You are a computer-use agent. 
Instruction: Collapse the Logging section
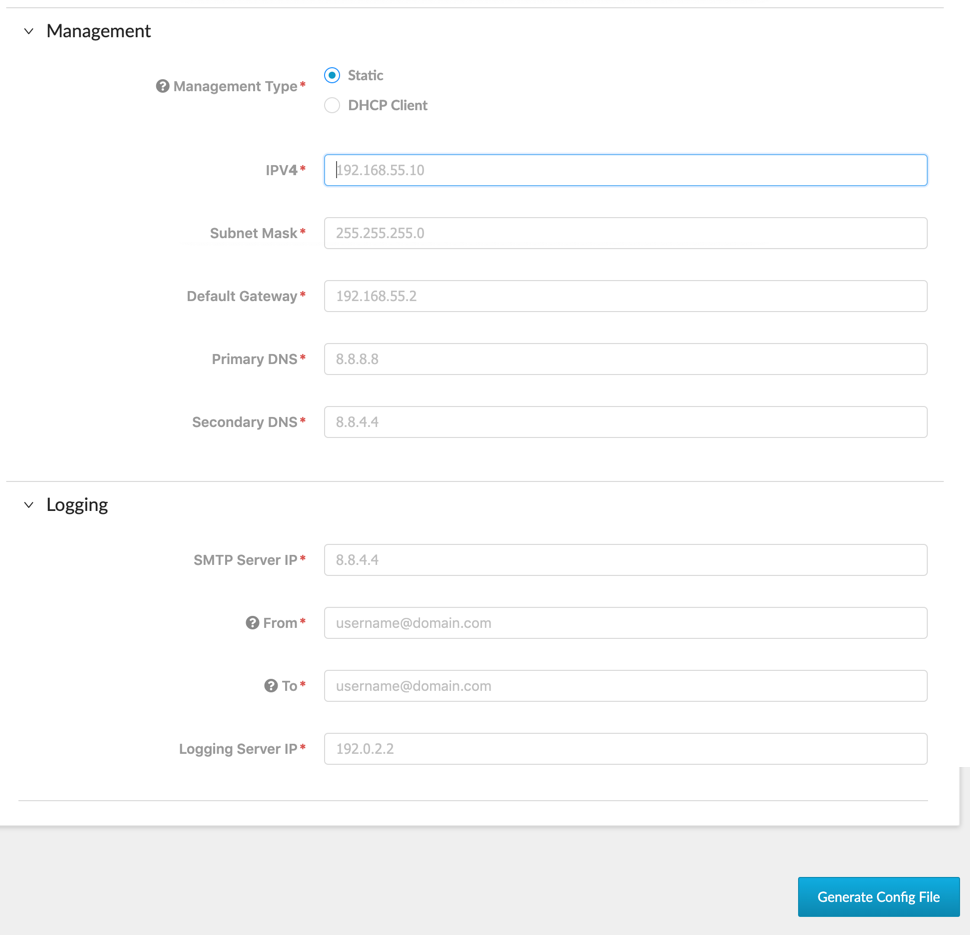(x=27, y=504)
